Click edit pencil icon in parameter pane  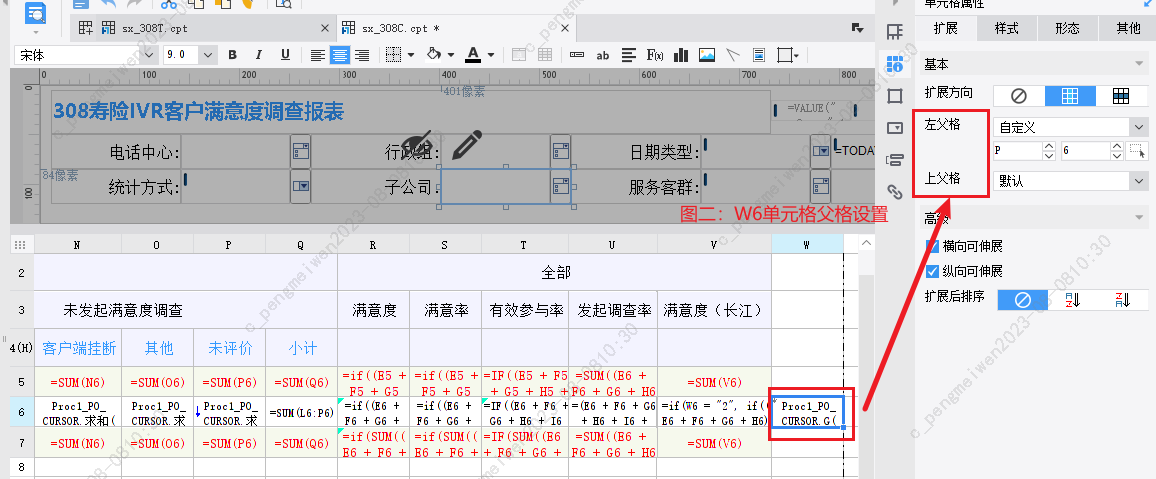pos(467,144)
